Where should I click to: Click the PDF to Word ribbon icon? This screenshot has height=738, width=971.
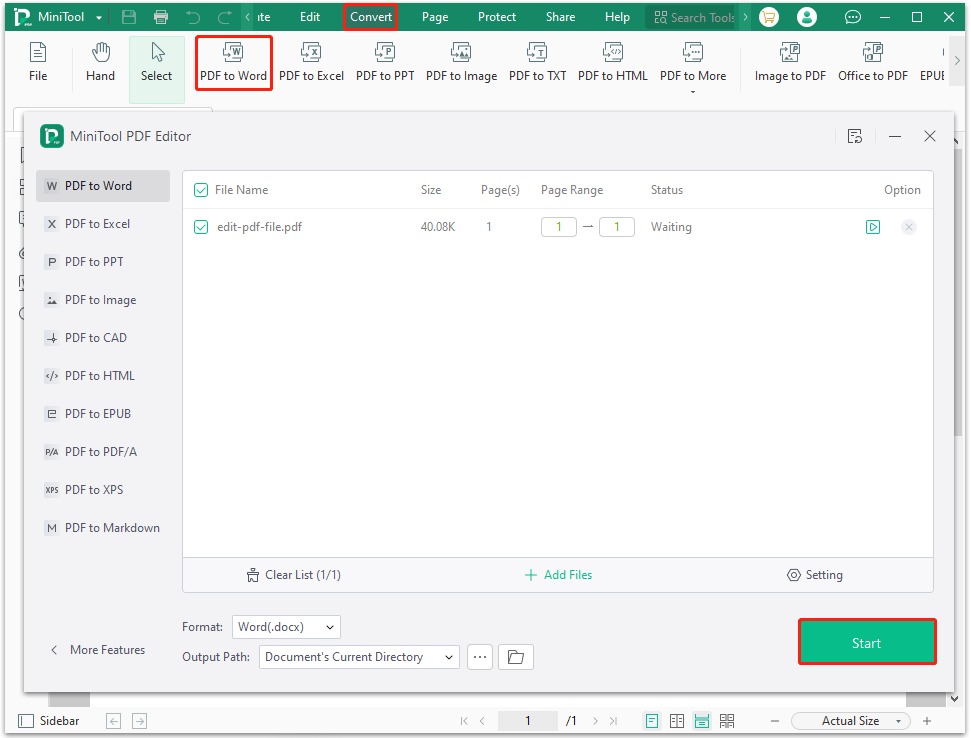(233, 63)
